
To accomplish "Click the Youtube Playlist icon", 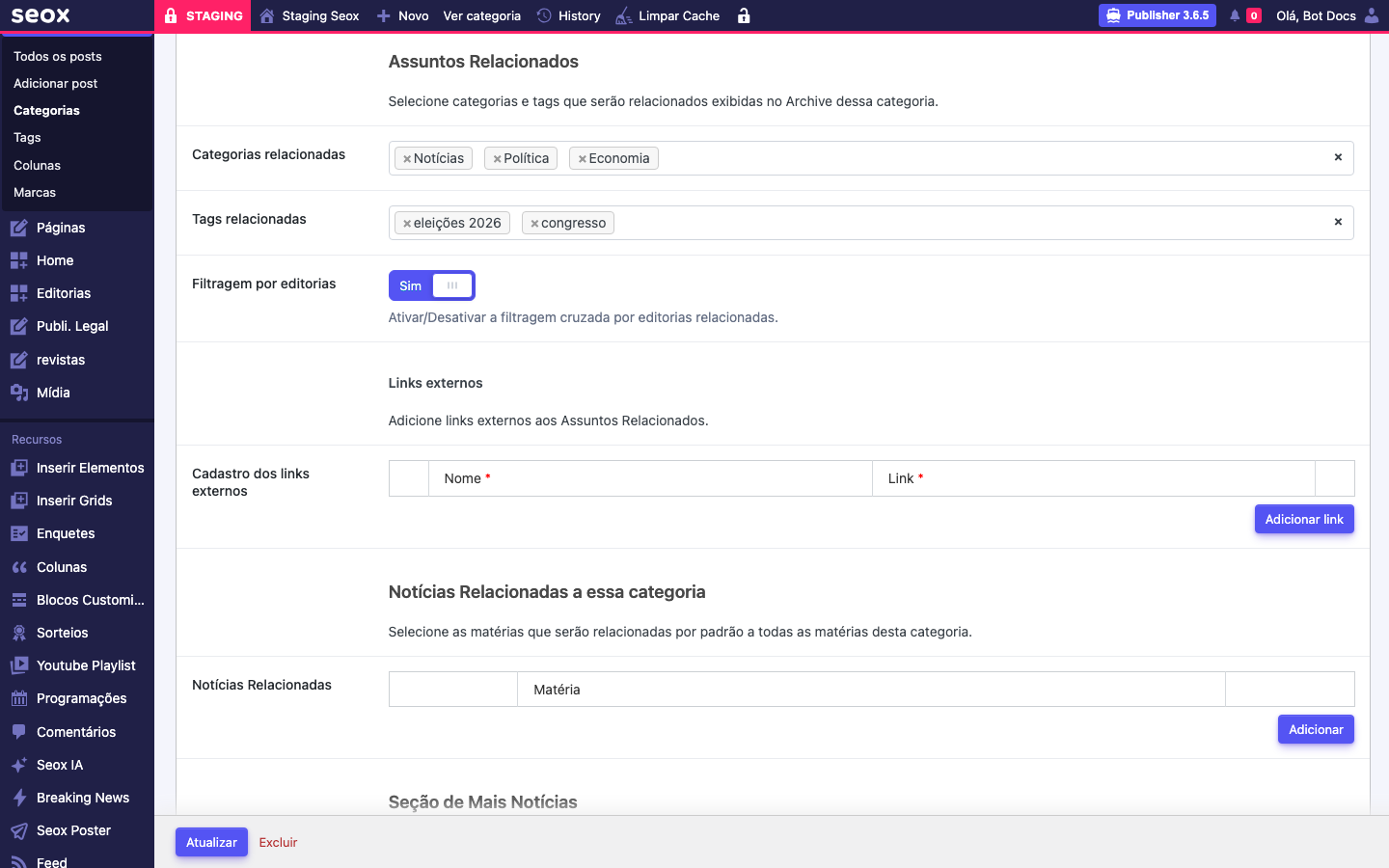I will 18,665.
